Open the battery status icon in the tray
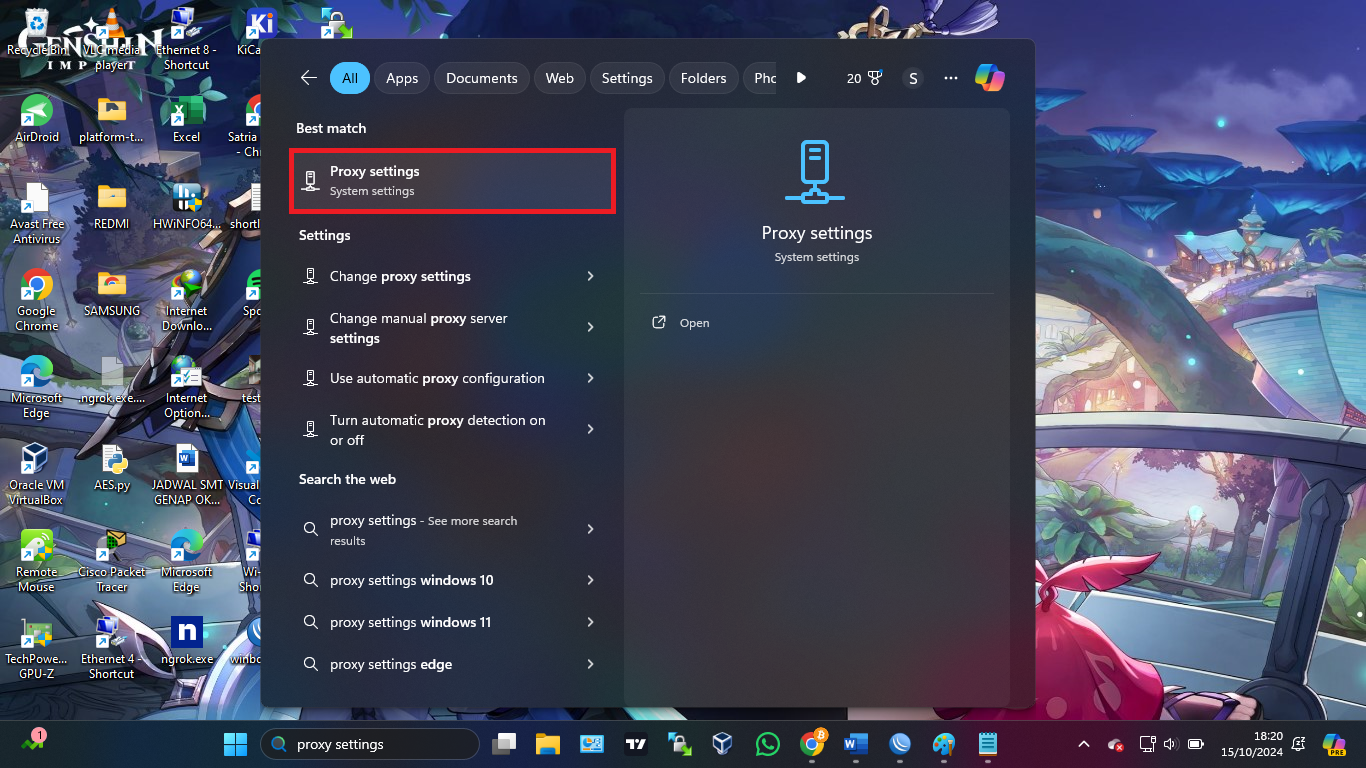This screenshot has height=768, width=1366. tap(1196, 744)
